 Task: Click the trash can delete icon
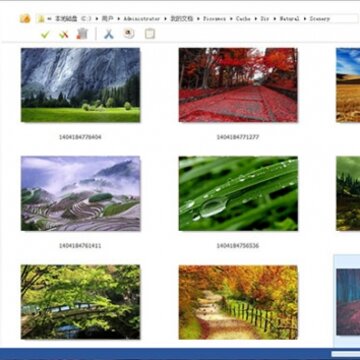click(x=82, y=34)
